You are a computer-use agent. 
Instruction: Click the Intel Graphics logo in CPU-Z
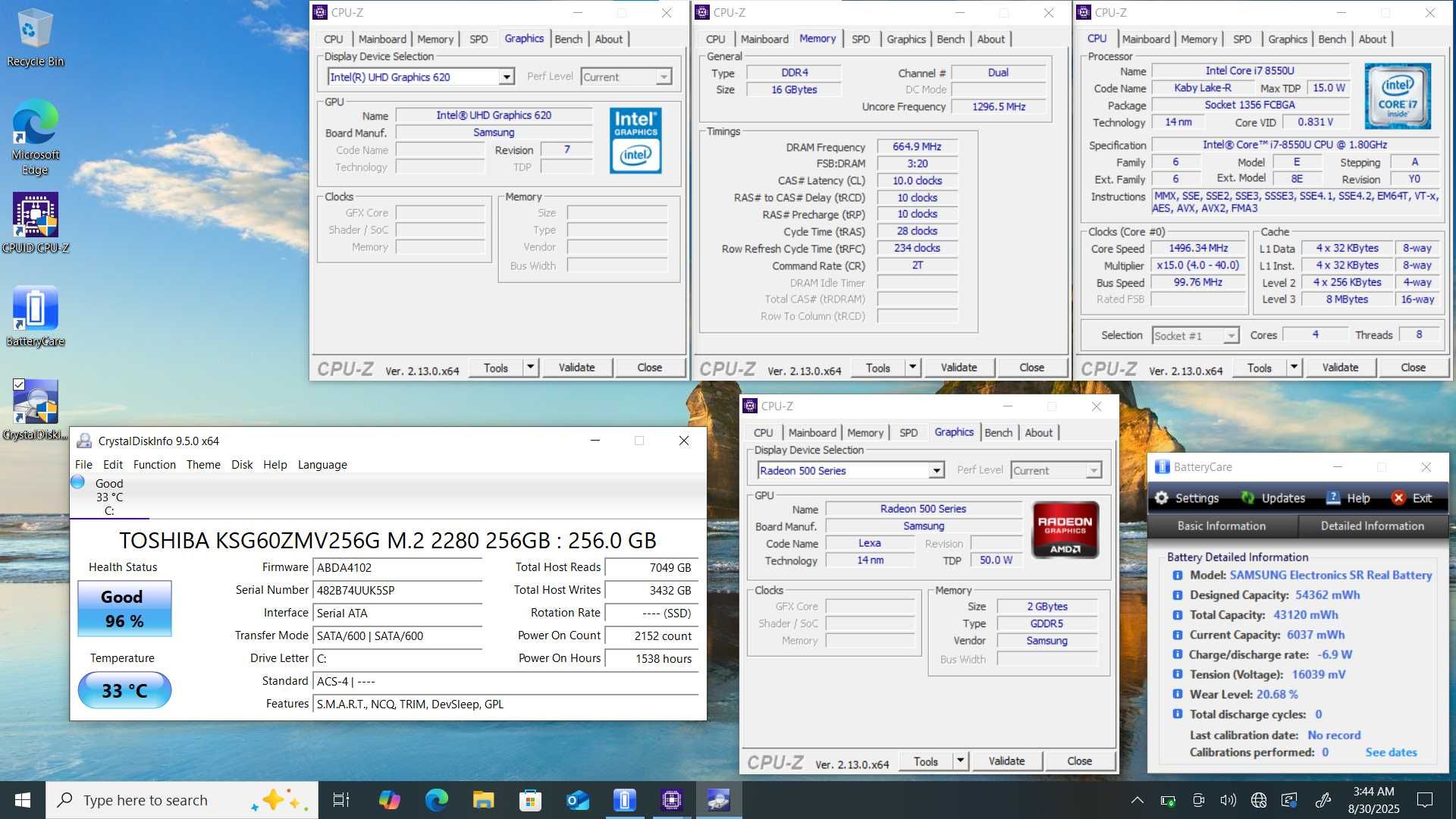coord(635,140)
